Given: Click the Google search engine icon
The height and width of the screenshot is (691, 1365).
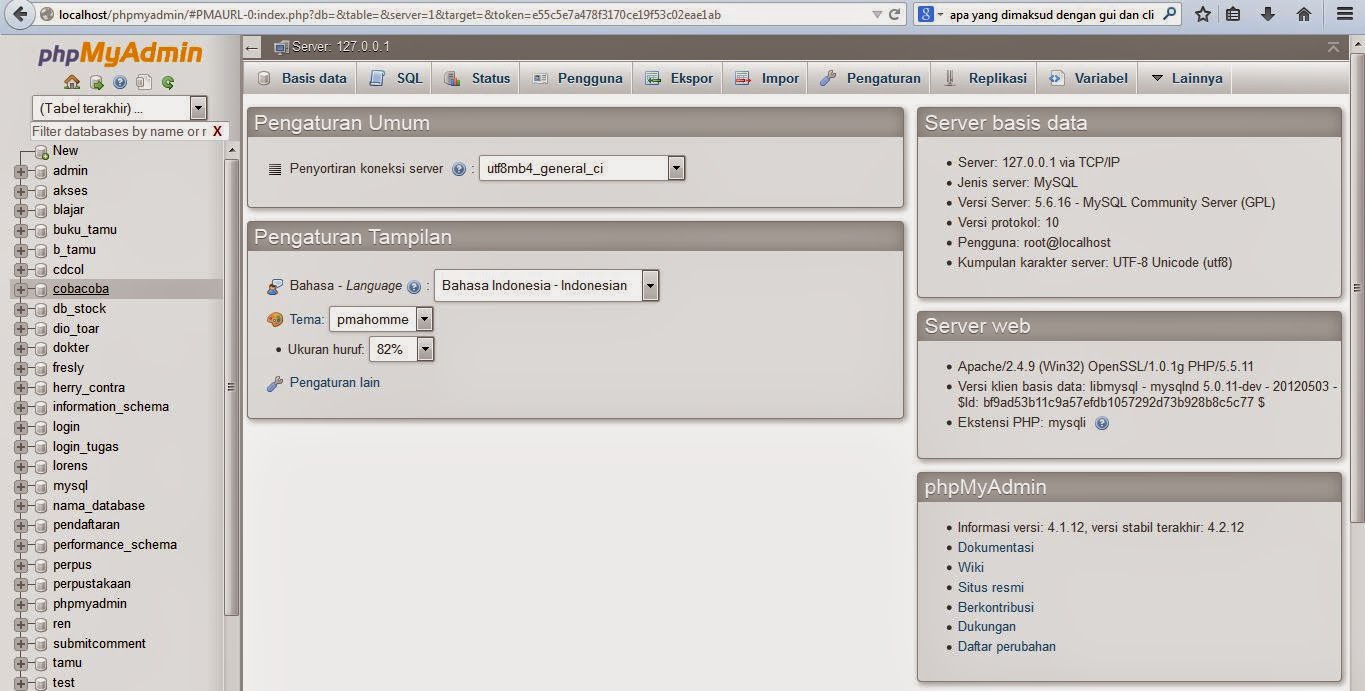Looking at the screenshot, I should coord(927,15).
